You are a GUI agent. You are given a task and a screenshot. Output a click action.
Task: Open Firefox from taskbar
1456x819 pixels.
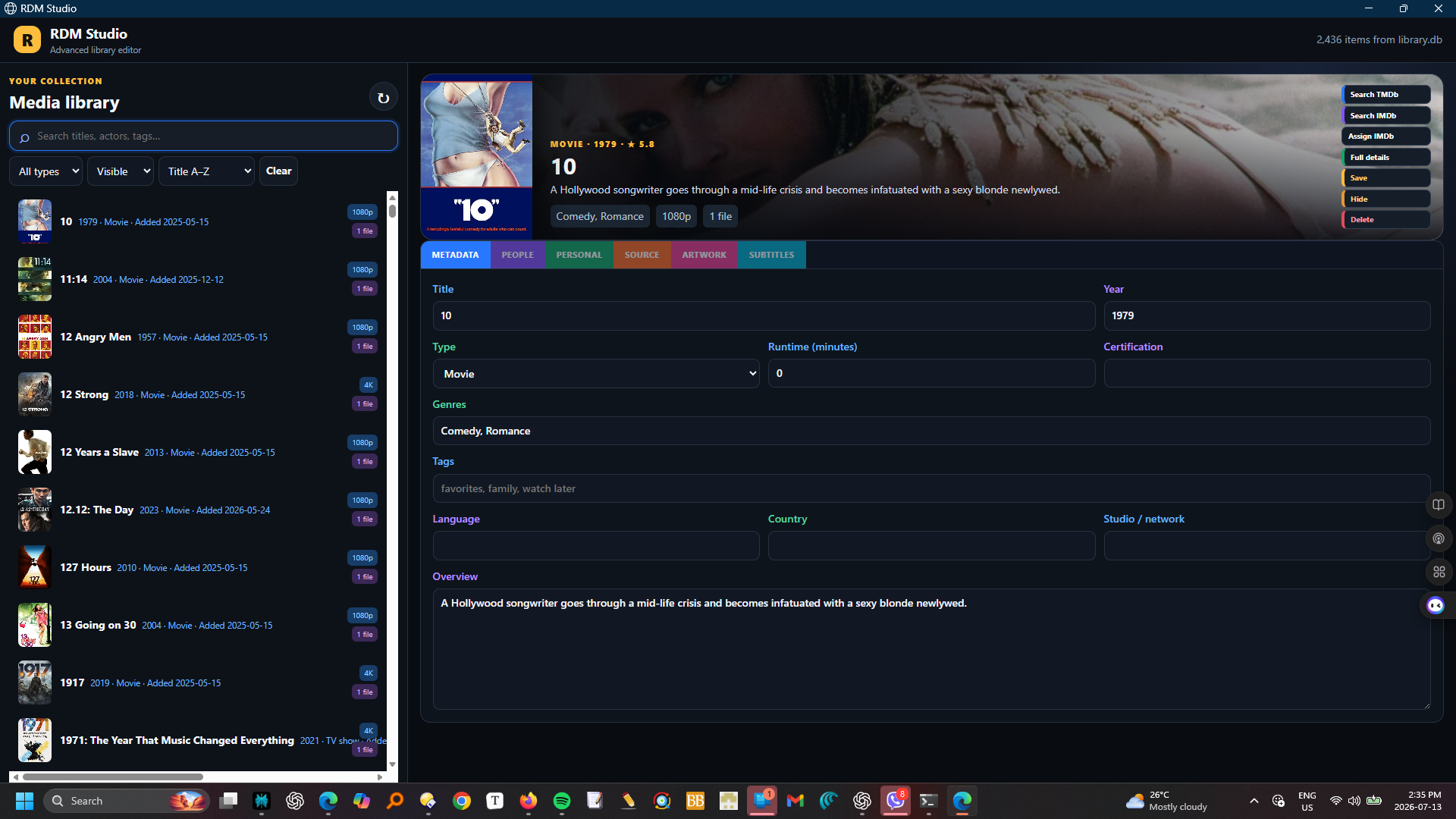click(529, 801)
